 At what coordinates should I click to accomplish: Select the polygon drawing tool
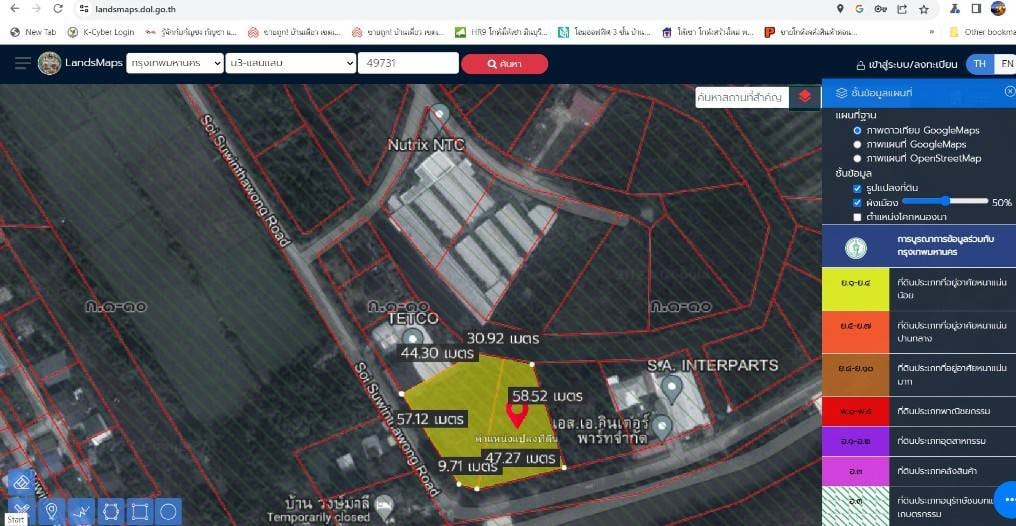(x=110, y=511)
